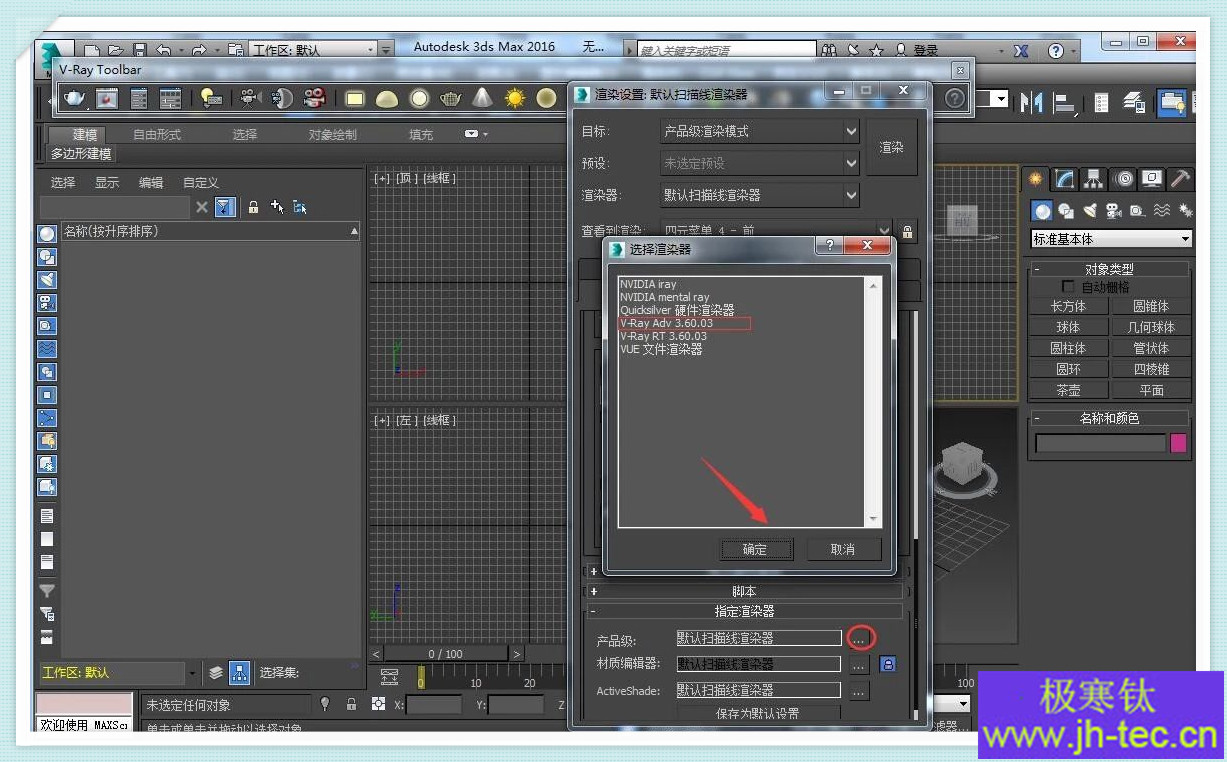Click the Mirror tool in main toolbar
1227x762 pixels.
pyautogui.click(x=1032, y=101)
